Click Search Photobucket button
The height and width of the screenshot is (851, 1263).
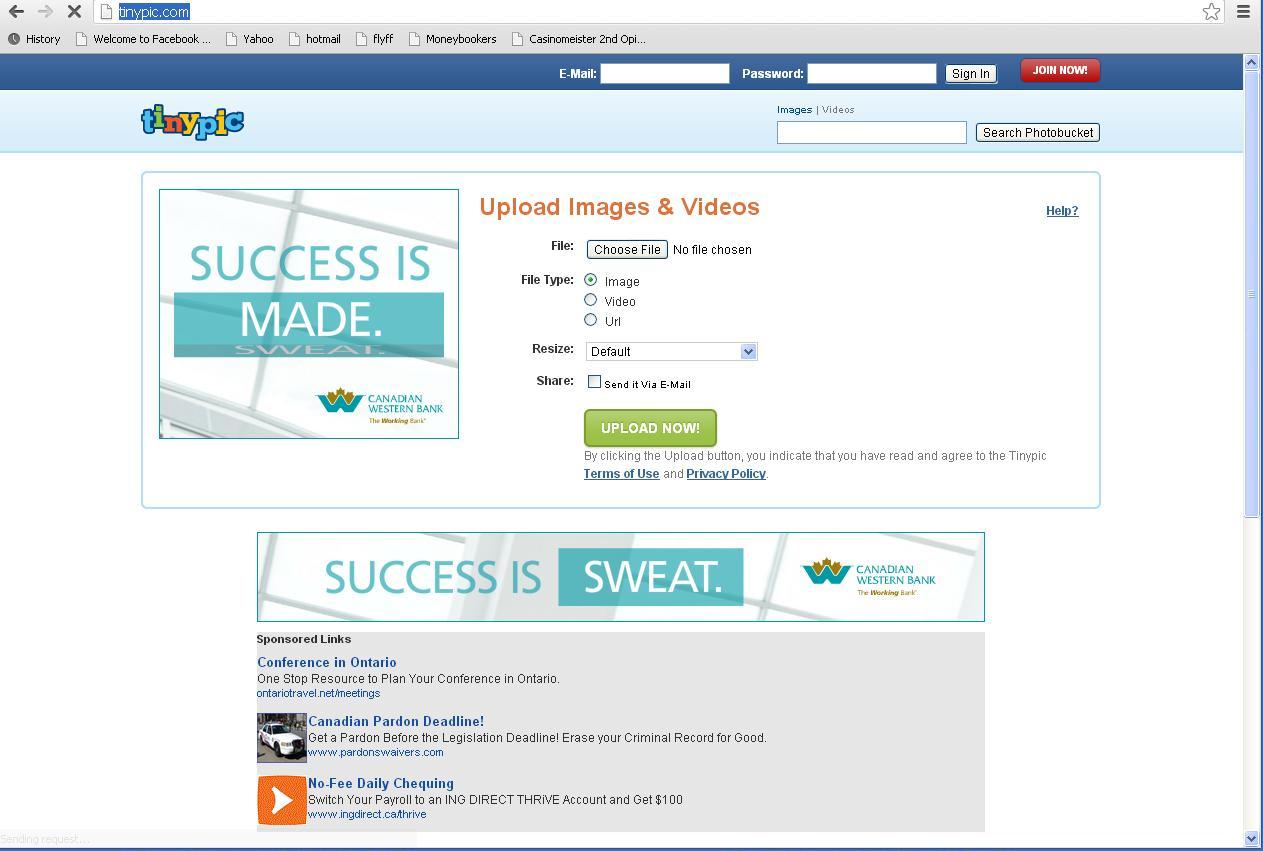[x=1038, y=132]
